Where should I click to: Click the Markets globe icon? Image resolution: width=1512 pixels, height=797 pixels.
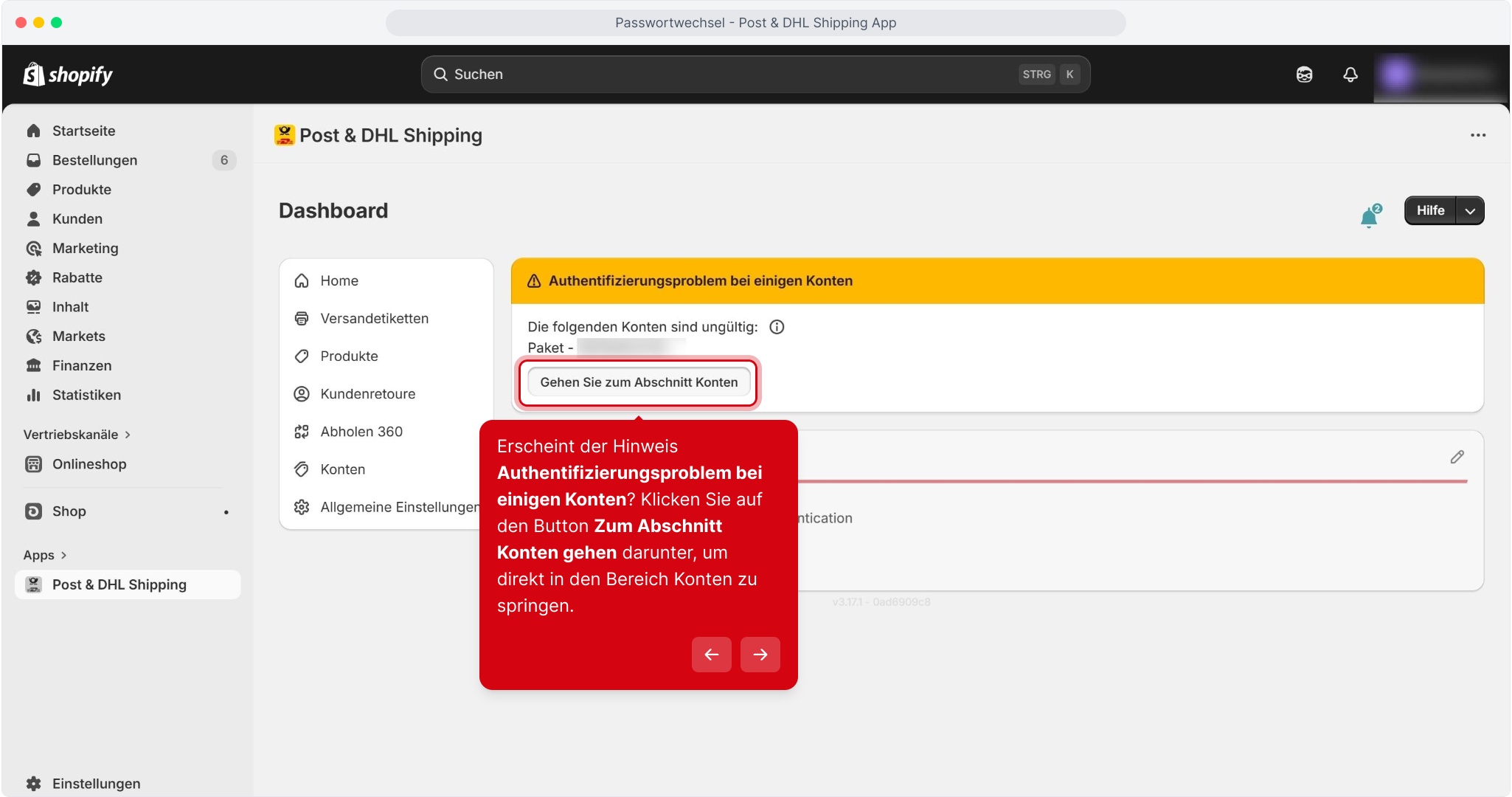pyautogui.click(x=33, y=337)
